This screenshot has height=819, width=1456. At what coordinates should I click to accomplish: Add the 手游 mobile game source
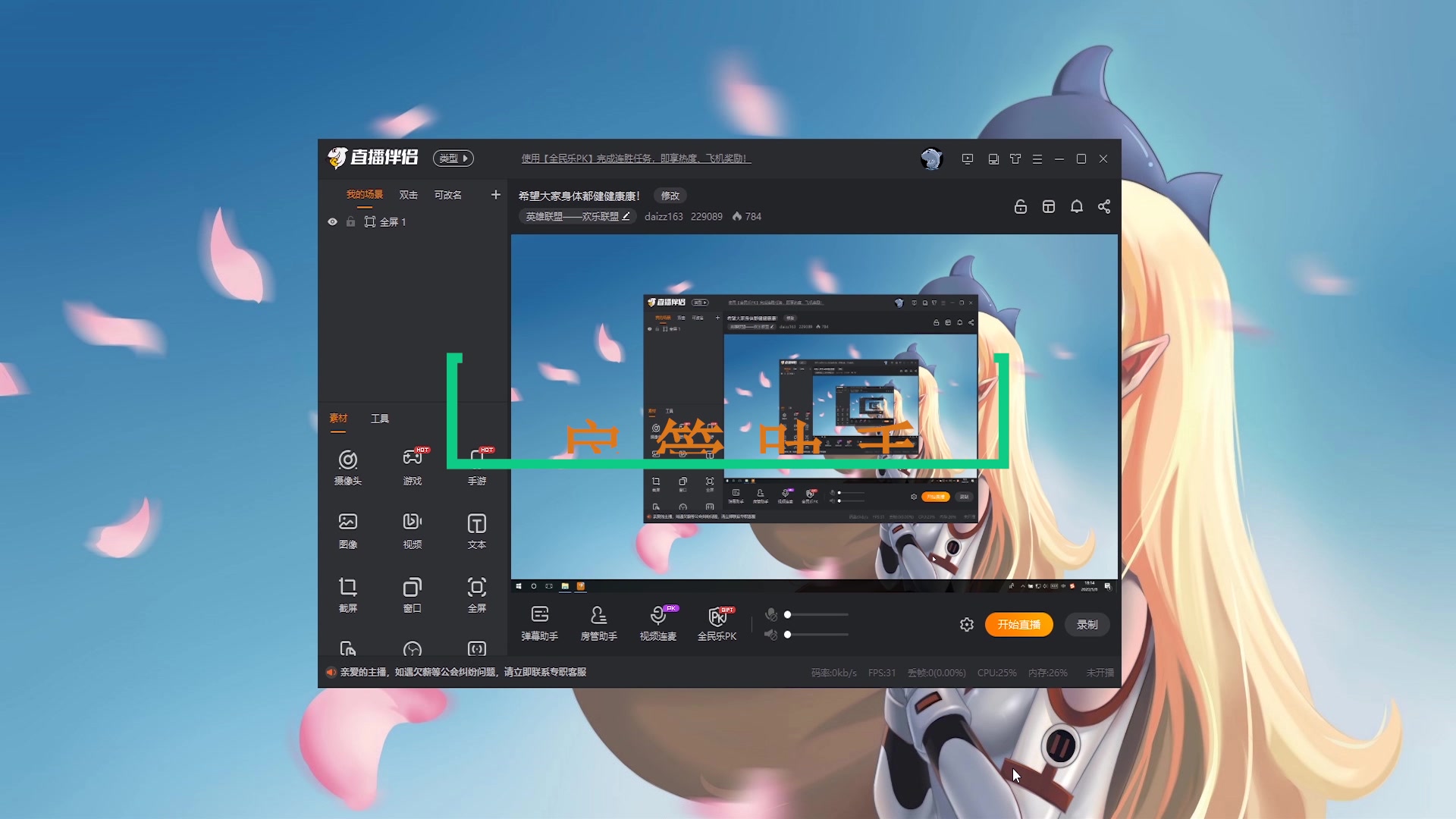[477, 467]
